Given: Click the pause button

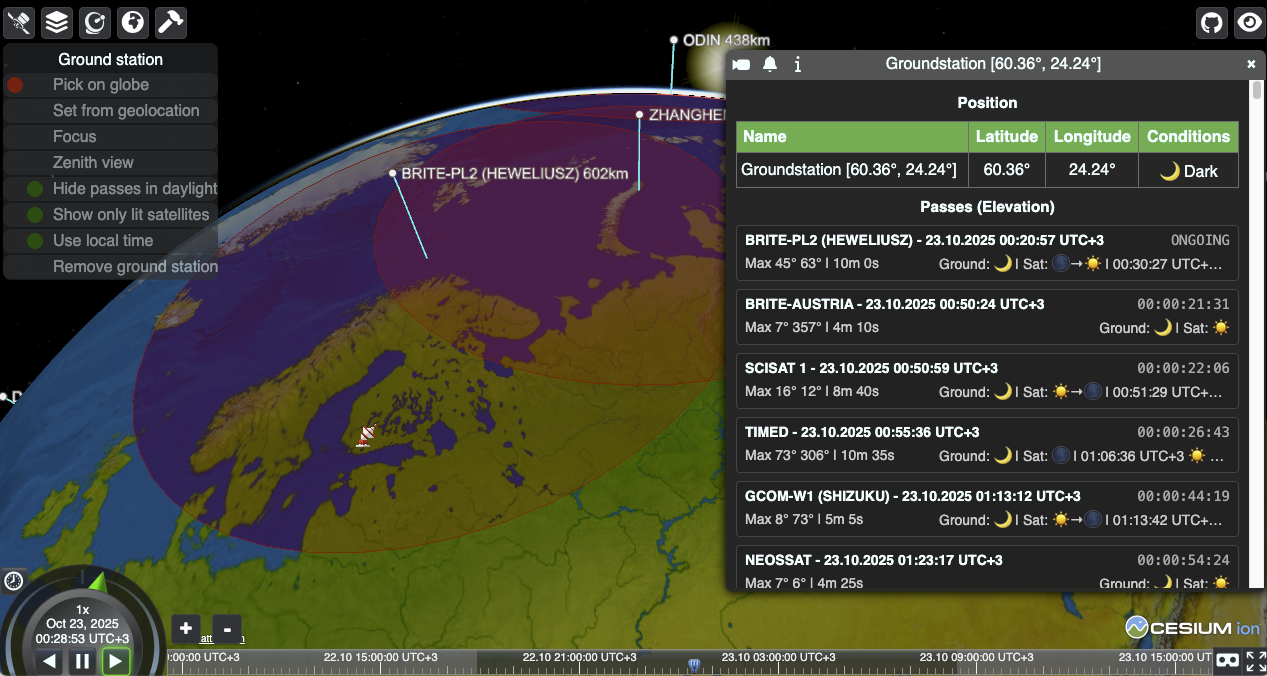Looking at the screenshot, I should [x=83, y=661].
